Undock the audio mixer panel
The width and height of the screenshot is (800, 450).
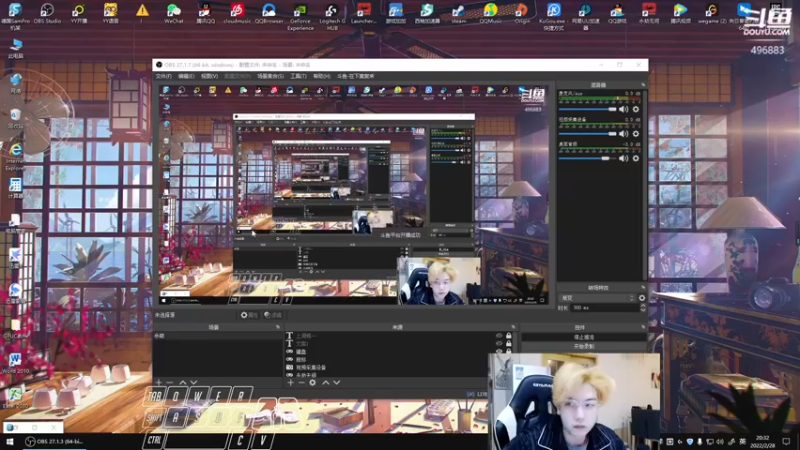pos(643,85)
